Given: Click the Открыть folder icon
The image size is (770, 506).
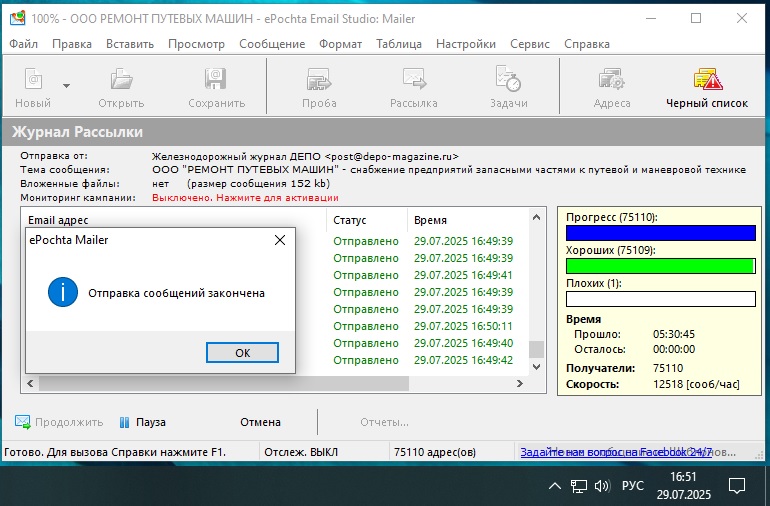Looking at the screenshot, I should coord(121,79).
